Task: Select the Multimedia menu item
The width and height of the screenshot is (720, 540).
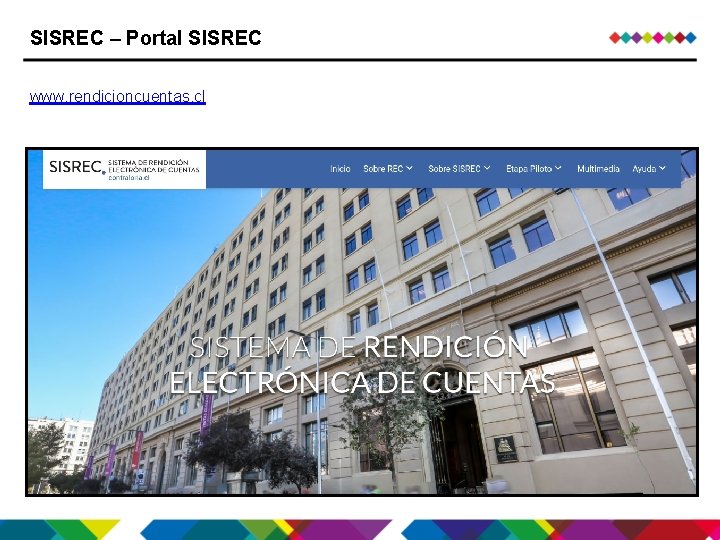Action: (598, 169)
